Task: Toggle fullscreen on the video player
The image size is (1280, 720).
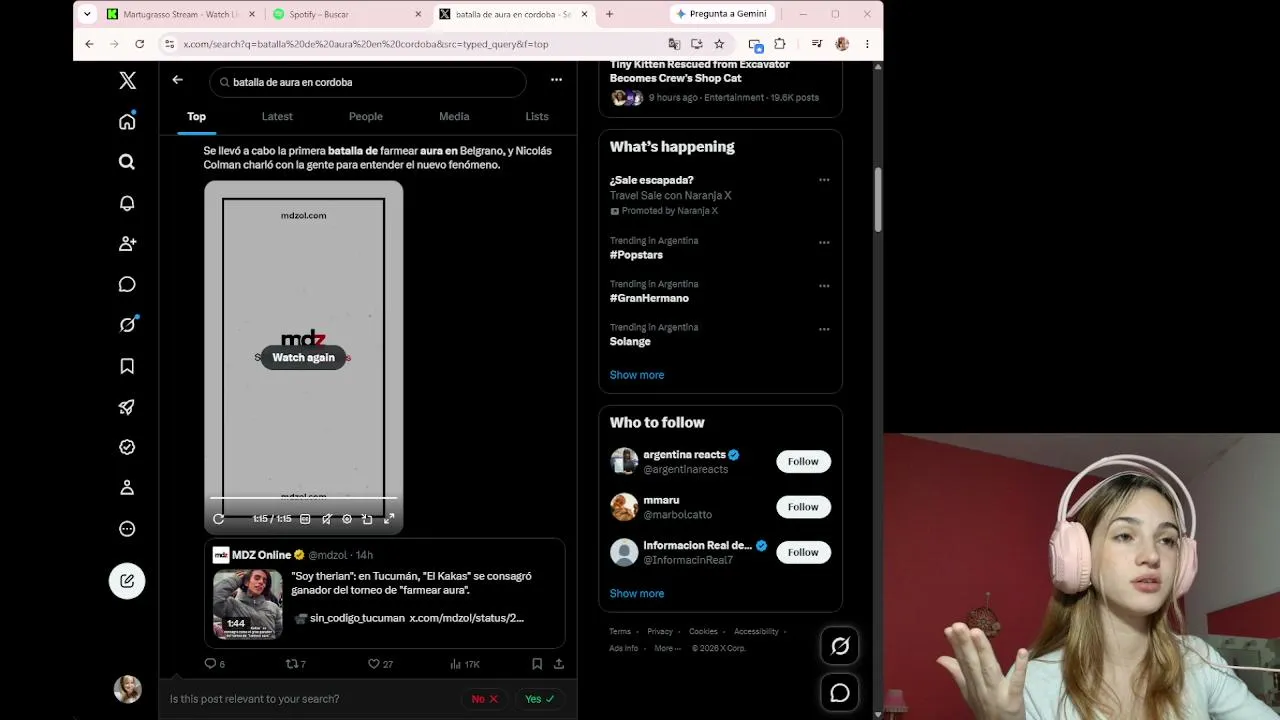Action: (x=389, y=519)
